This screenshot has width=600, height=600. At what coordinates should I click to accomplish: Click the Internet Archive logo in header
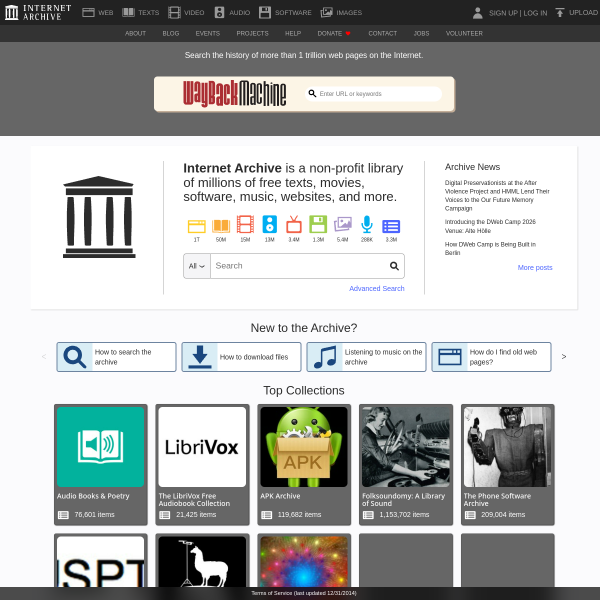pyautogui.click(x=38, y=12)
